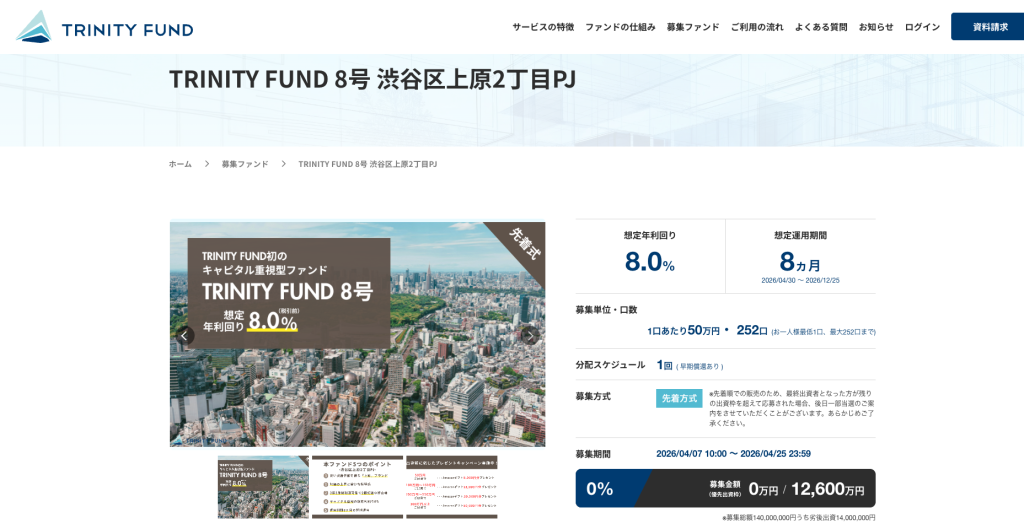The height and width of the screenshot is (524, 1024).
Task: Open サービスの特徴 menu item
Action: (x=543, y=27)
